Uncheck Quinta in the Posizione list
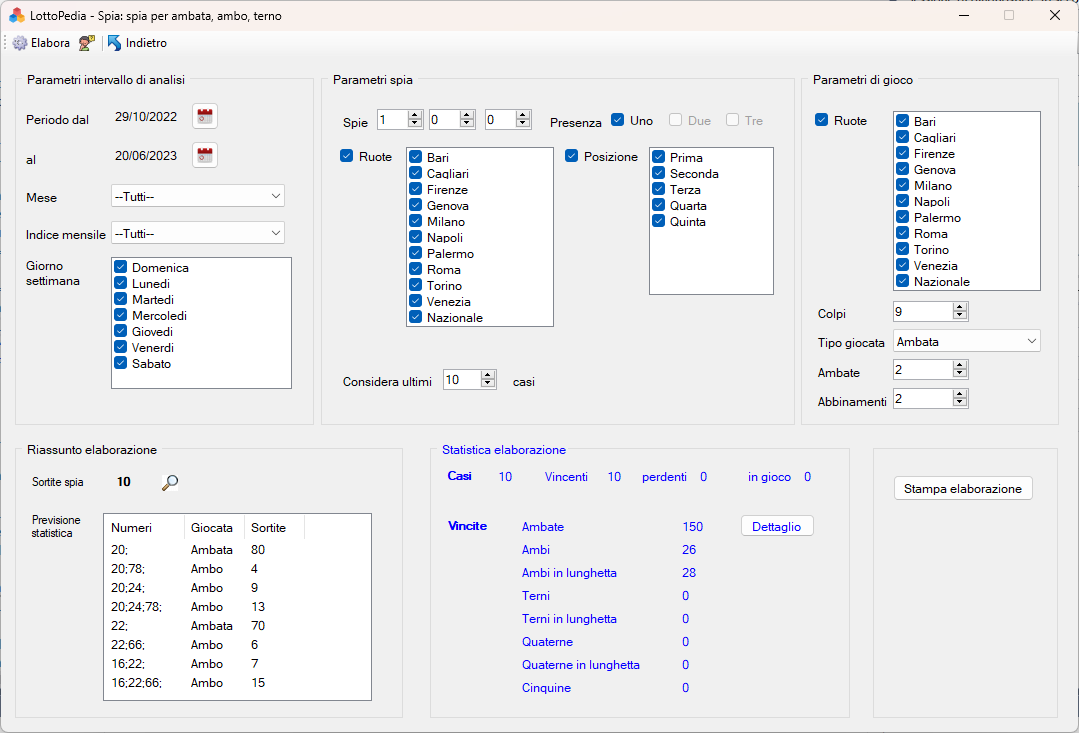The image size is (1079, 733). 659,221
